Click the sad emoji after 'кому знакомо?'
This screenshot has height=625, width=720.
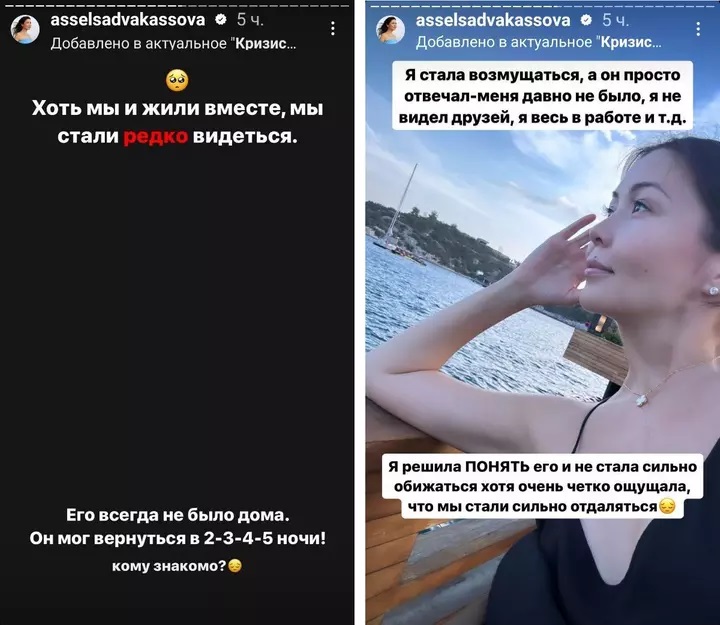coord(235,566)
